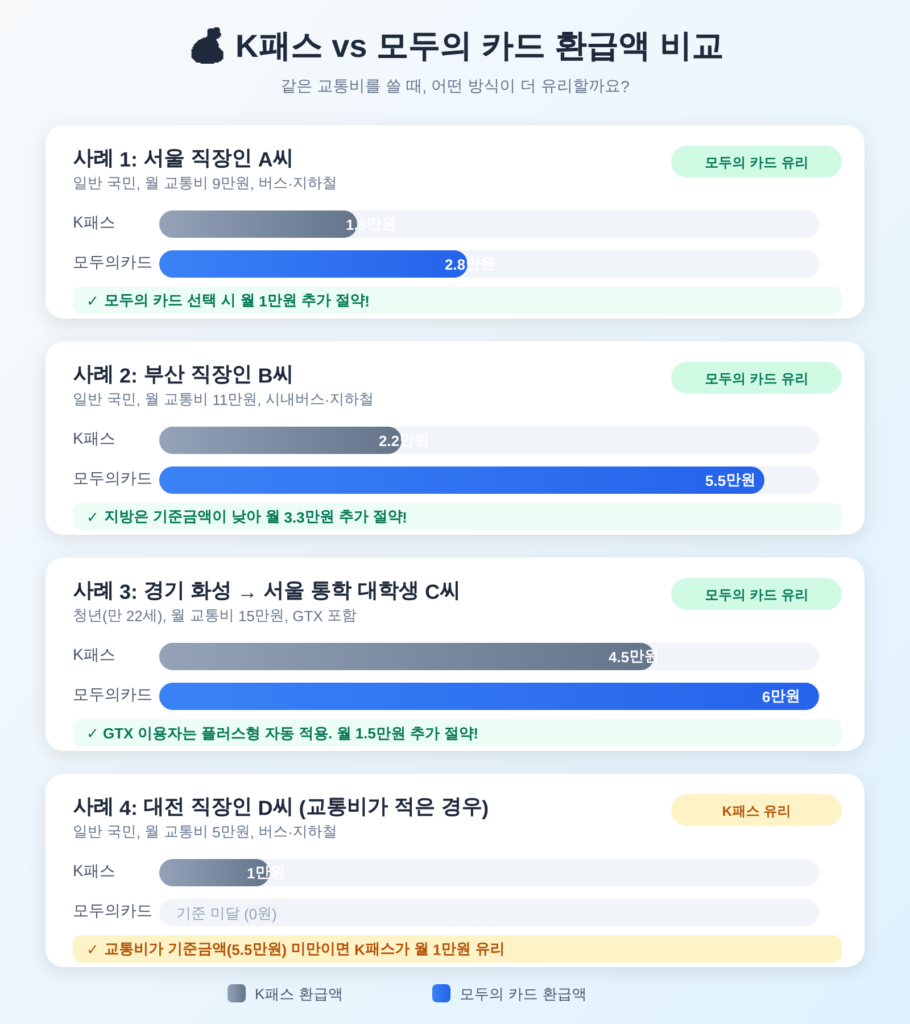Click the 4.5만원 gray K패스 bar
The width and height of the screenshot is (910, 1024).
405,656
